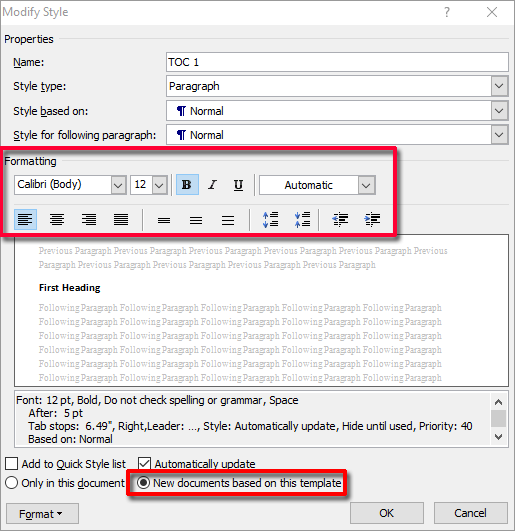The height and width of the screenshot is (531, 515).
Task: Open the Style type dropdown
Action: tap(499, 86)
